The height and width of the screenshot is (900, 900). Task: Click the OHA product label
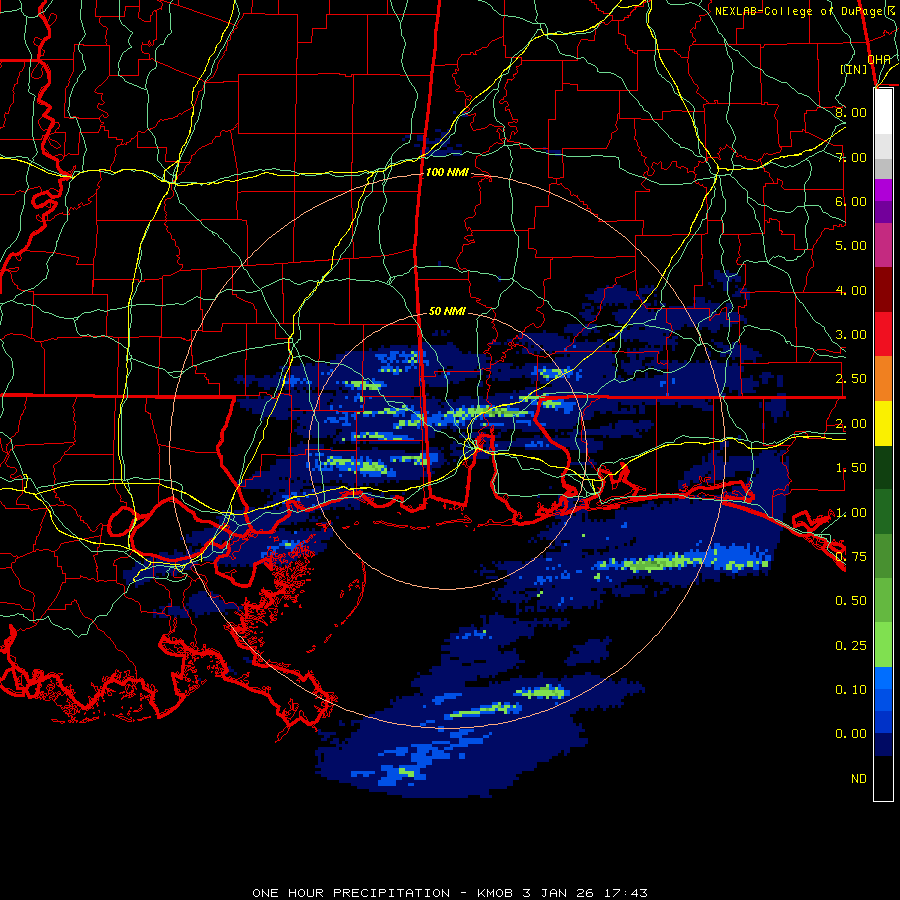[879, 59]
